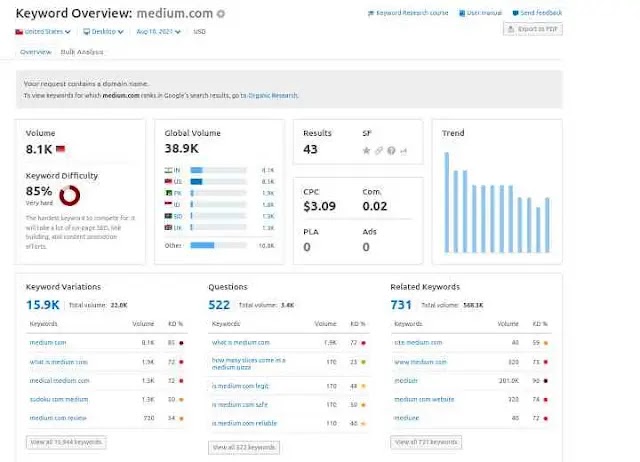Click the IN volume bar
This screenshot has width=640, height=462.
(218, 170)
